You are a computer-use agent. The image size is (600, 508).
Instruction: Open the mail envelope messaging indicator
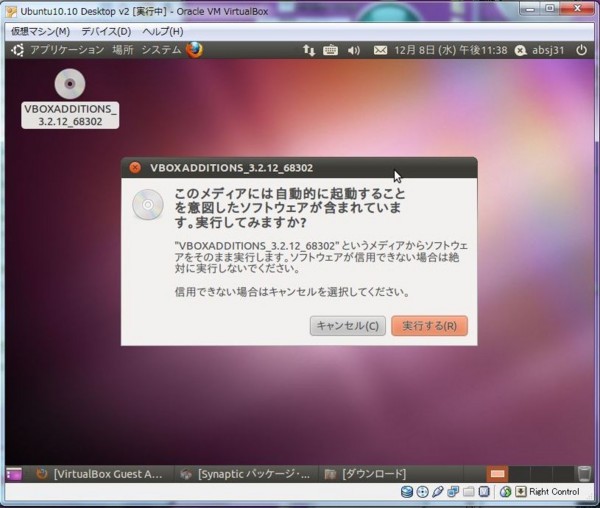coord(380,50)
